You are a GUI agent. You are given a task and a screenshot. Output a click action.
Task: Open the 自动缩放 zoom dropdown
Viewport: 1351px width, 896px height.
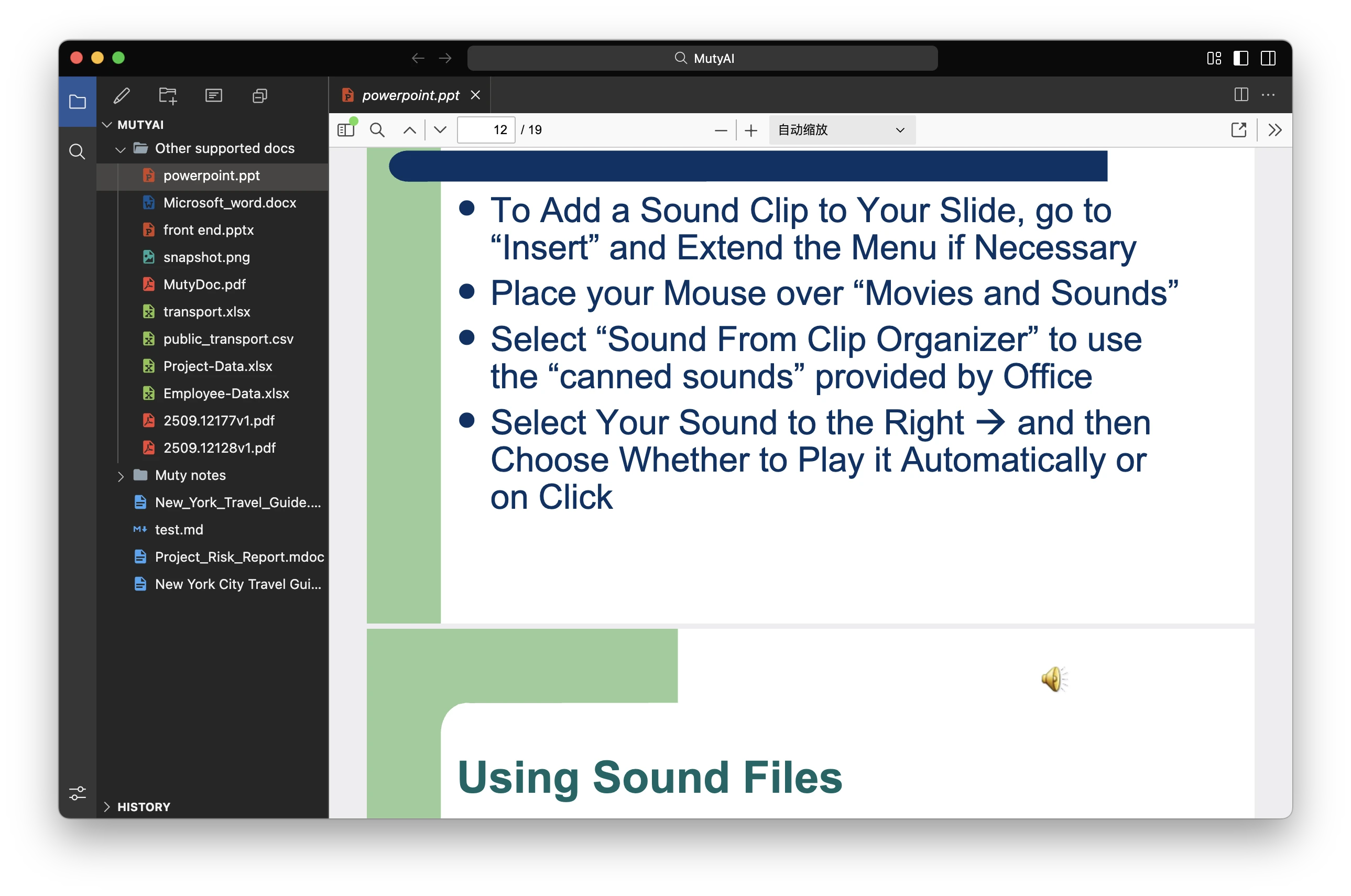(841, 130)
